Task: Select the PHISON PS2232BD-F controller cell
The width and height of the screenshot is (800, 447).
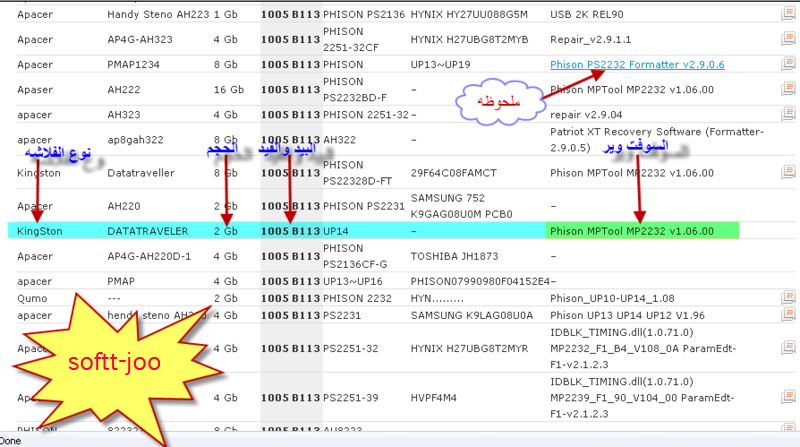Action: 355,89
